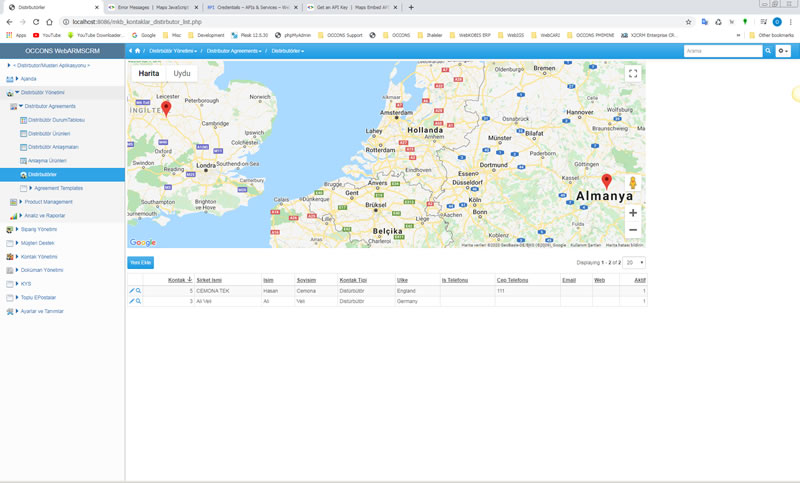Zoom in the map with plus button

[x=633, y=213]
